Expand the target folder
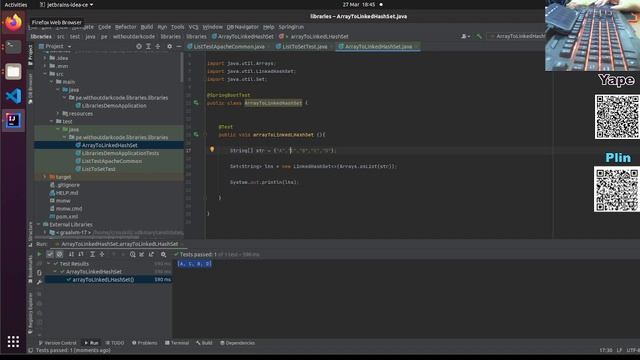 (45, 177)
